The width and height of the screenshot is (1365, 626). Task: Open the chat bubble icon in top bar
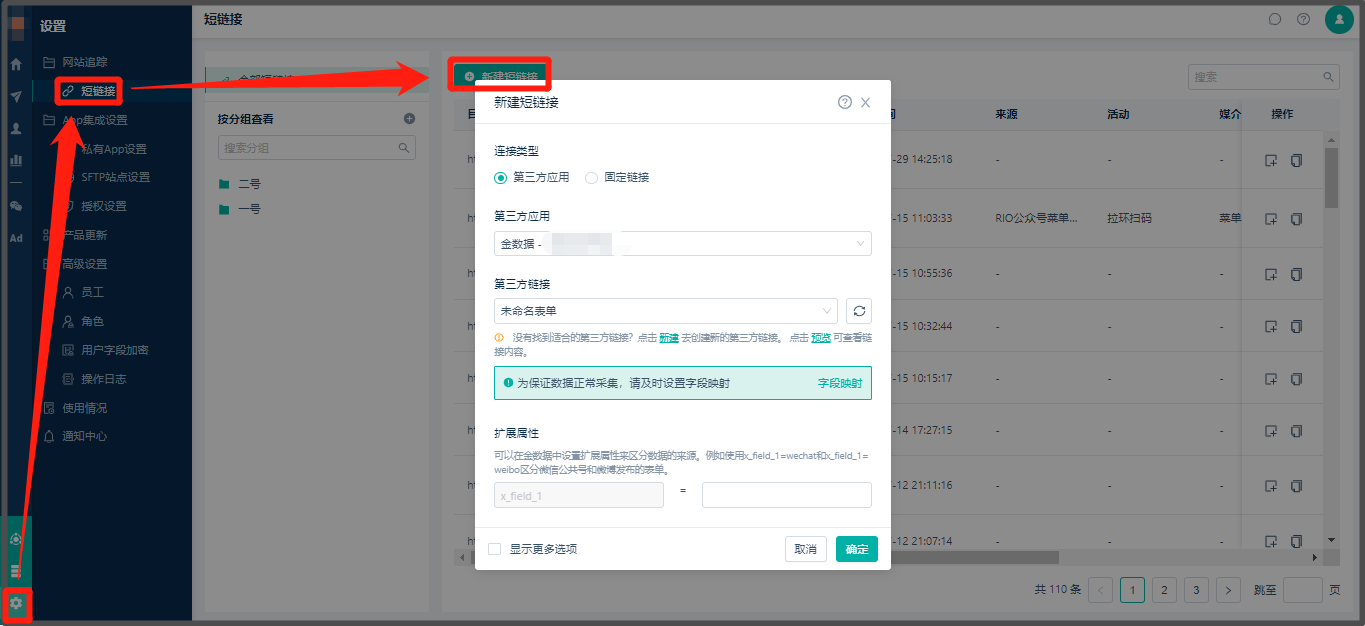[1275, 19]
